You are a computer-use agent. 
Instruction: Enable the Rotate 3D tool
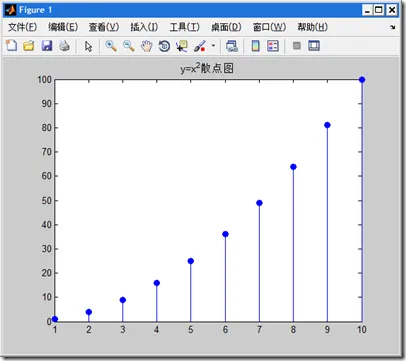coord(164,46)
